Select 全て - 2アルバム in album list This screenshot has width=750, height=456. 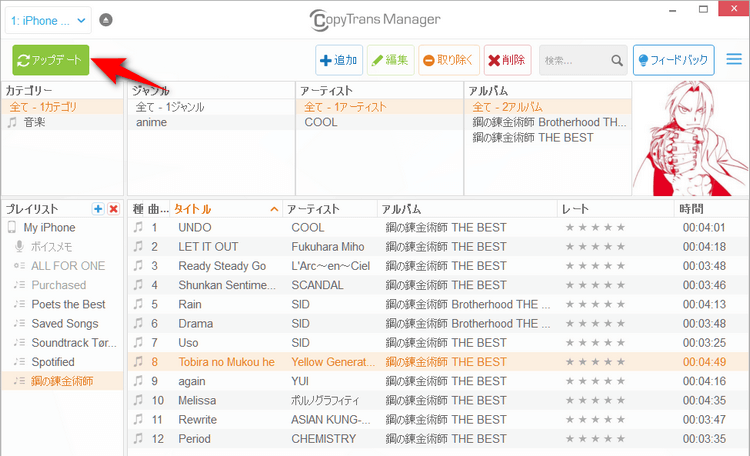[548, 107]
